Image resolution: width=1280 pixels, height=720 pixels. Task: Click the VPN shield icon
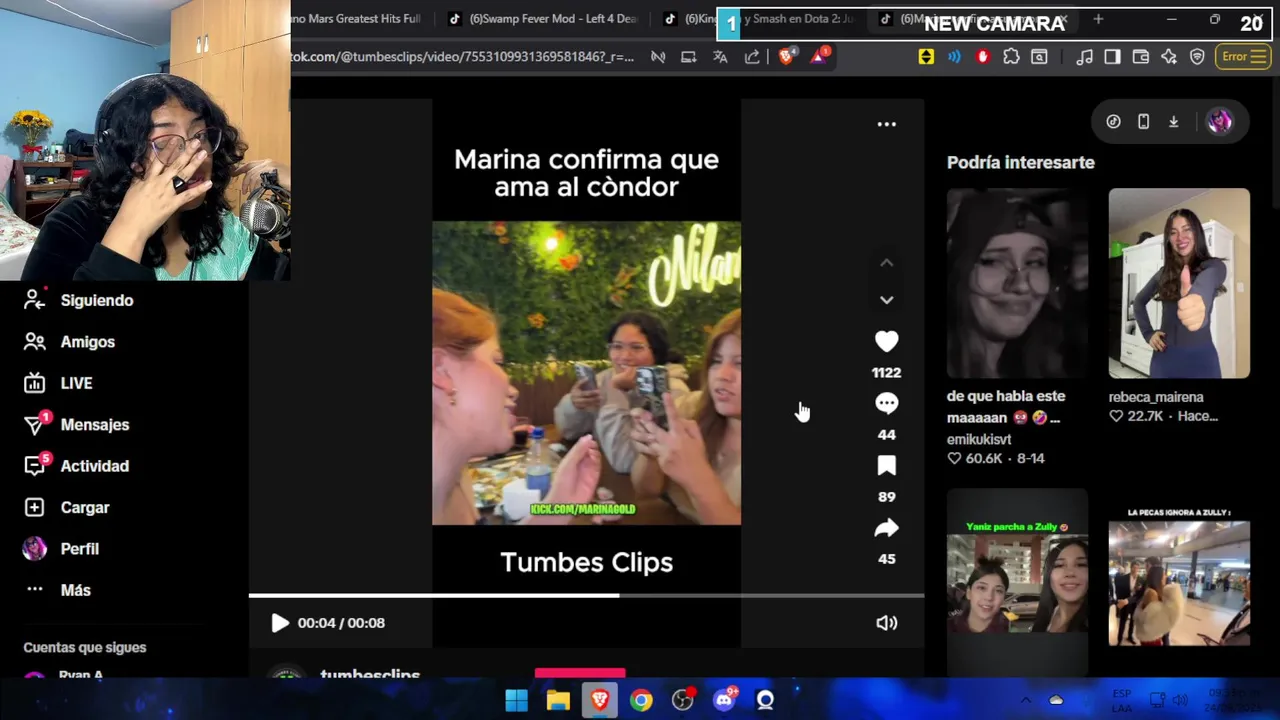[1197, 57]
